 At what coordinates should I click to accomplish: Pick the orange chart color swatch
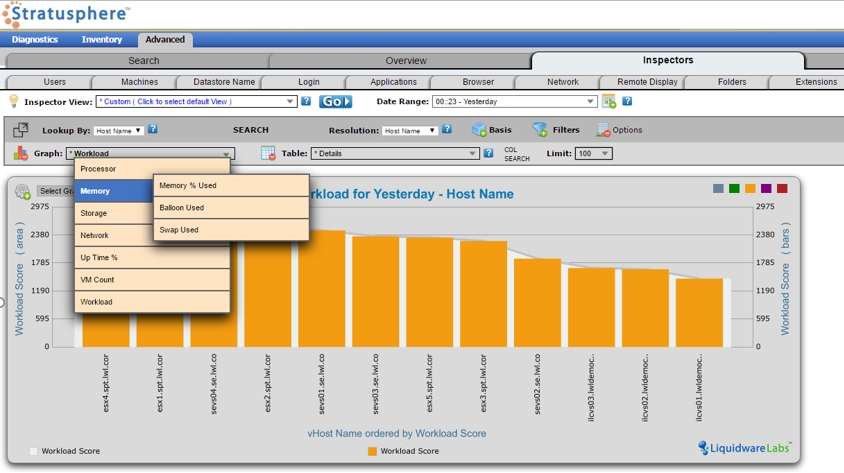(x=750, y=188)
